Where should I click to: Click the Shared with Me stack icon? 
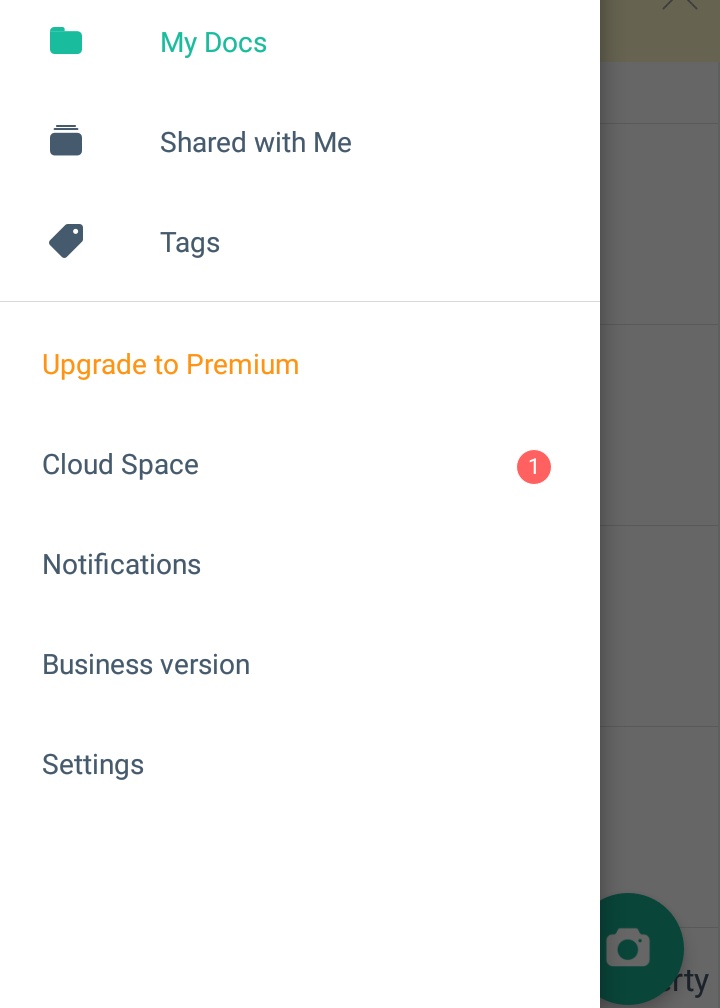pyautogui.click(x=66, y=141)
